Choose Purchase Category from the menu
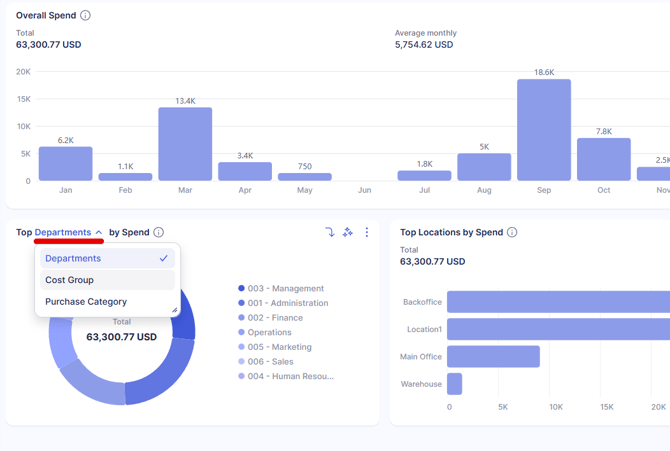This screenshot has height=451, width=670. [86, 301]
